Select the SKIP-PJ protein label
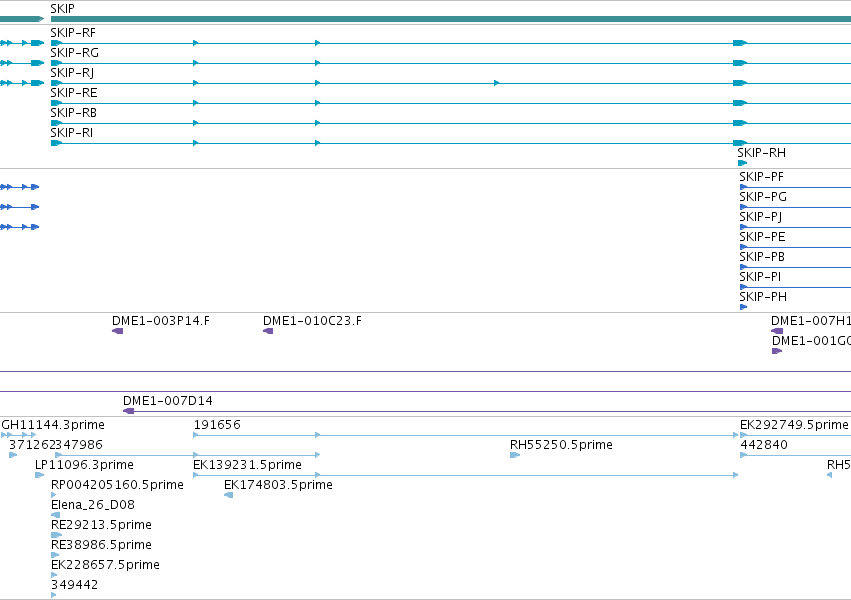Screen dimensions: 851x600 [761, 217]
